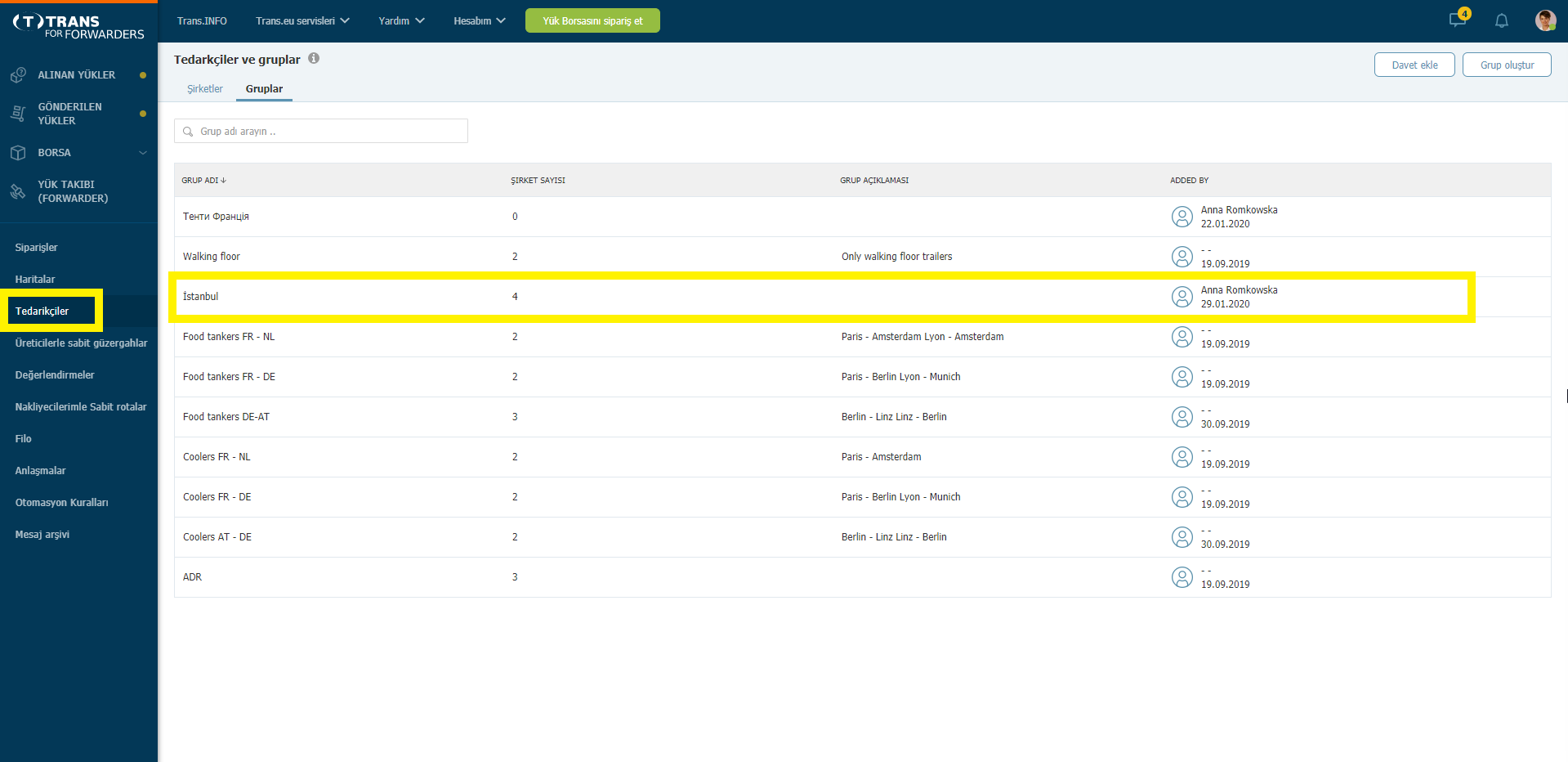Click the Trans for Forwarders logo
This screenshot has height=762, width=1568.
[x=78, y=26]
